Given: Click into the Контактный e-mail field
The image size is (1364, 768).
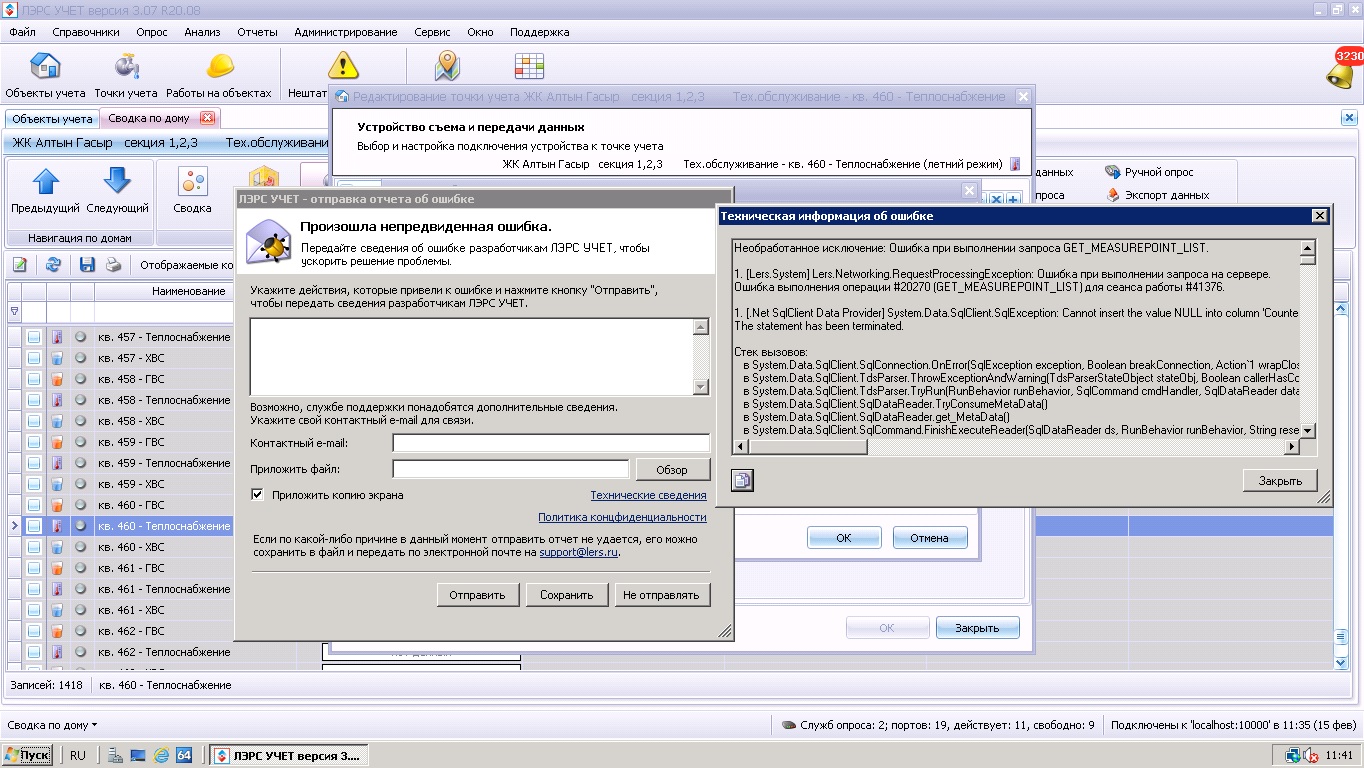Looking at the screenshot, I should pos(551,443).
